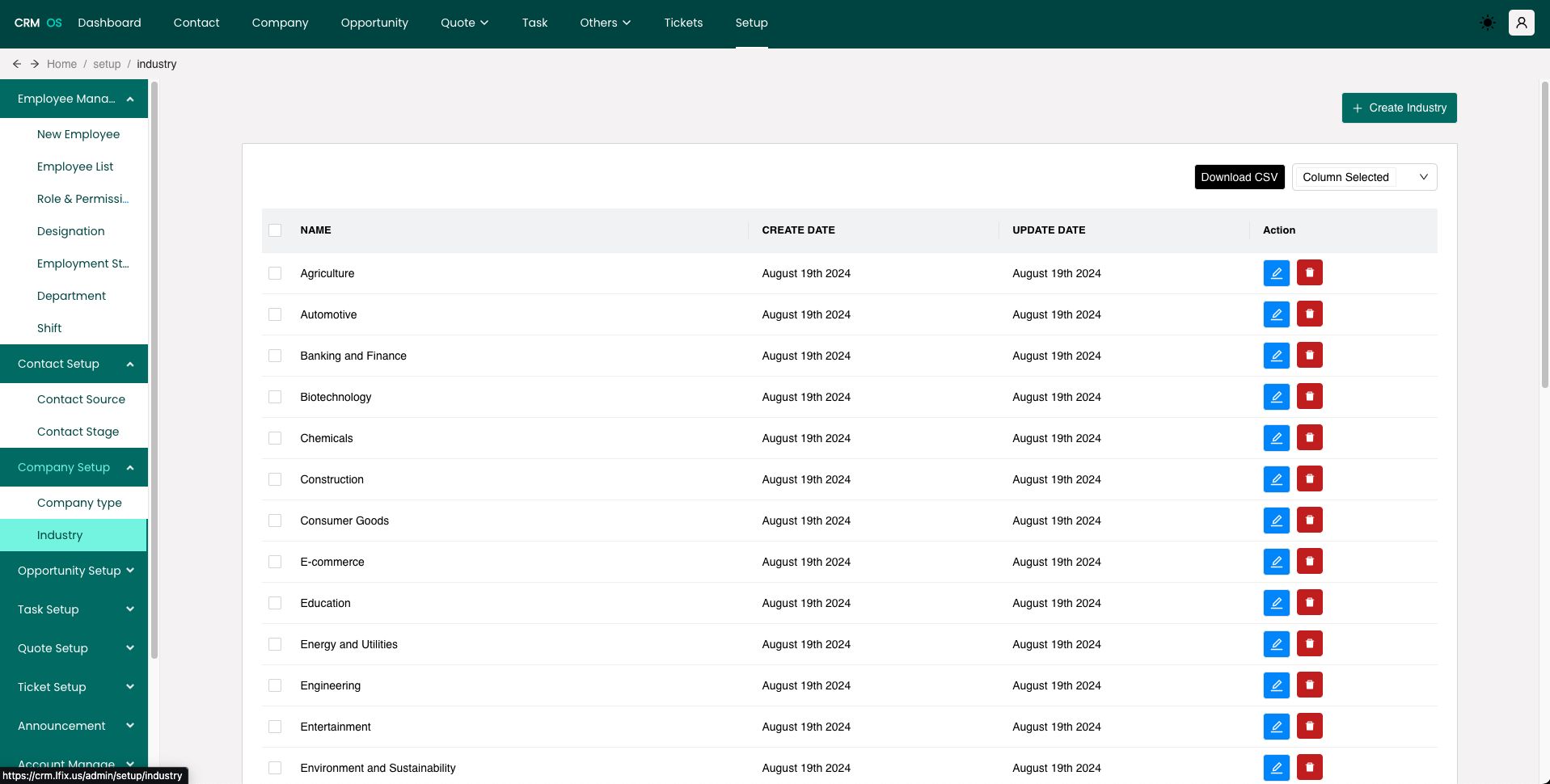
Task: Open the Column Selected dropdown
Action: [x=1364, y=177]
